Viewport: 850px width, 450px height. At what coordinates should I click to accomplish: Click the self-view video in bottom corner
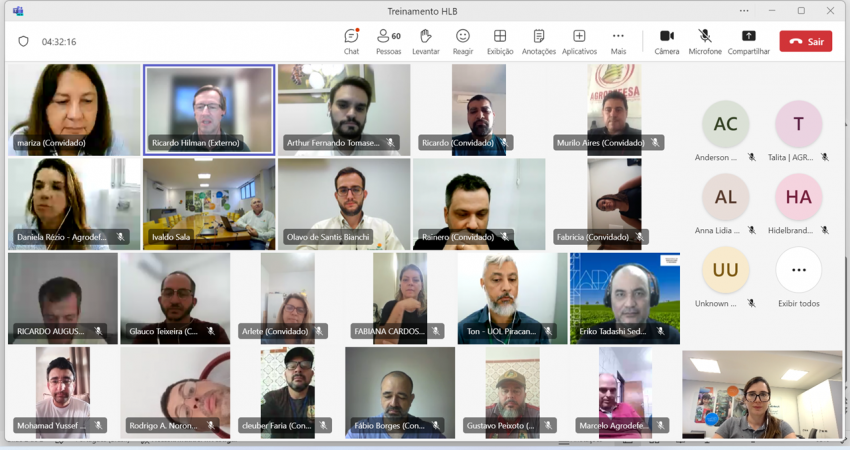(762, 394)
